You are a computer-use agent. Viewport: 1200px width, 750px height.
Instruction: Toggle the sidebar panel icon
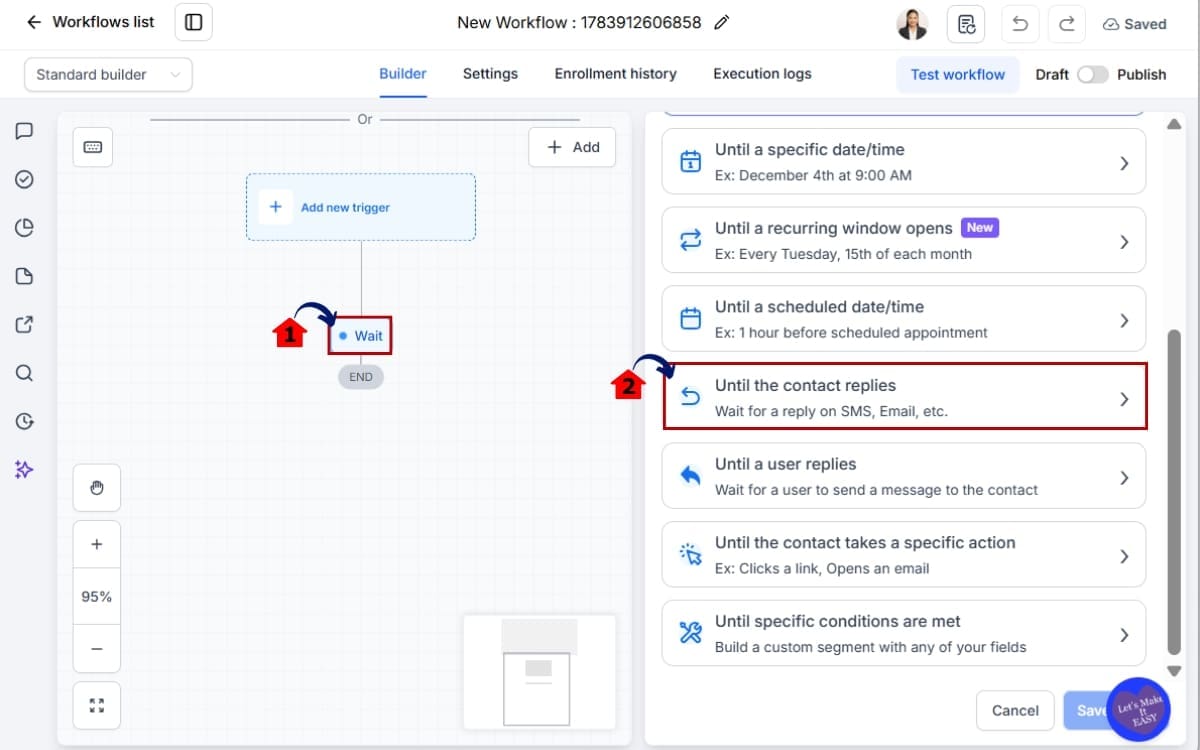(x=194, y=22)
